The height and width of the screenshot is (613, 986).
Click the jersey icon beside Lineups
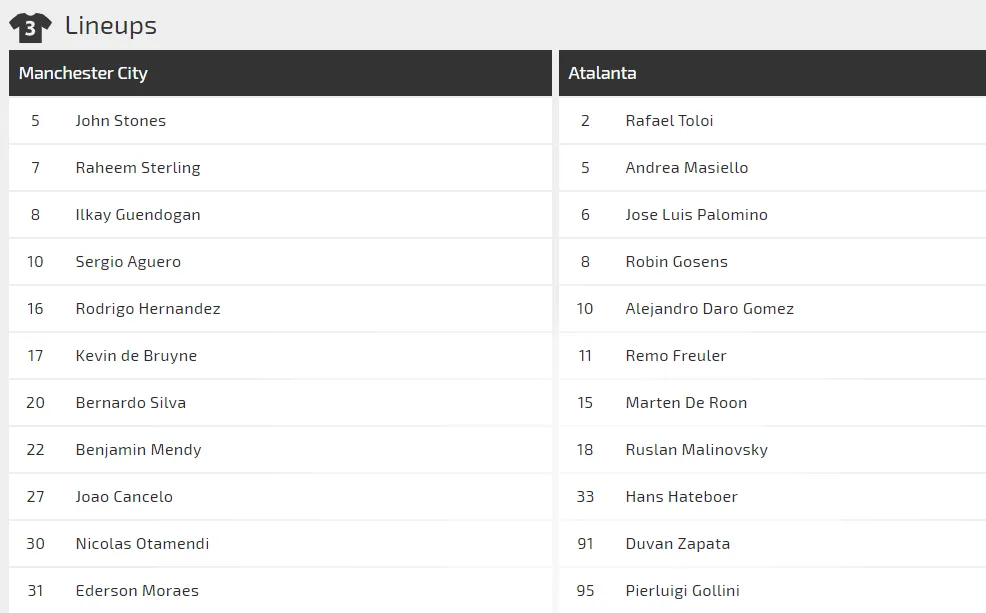[x=30, y=27]
